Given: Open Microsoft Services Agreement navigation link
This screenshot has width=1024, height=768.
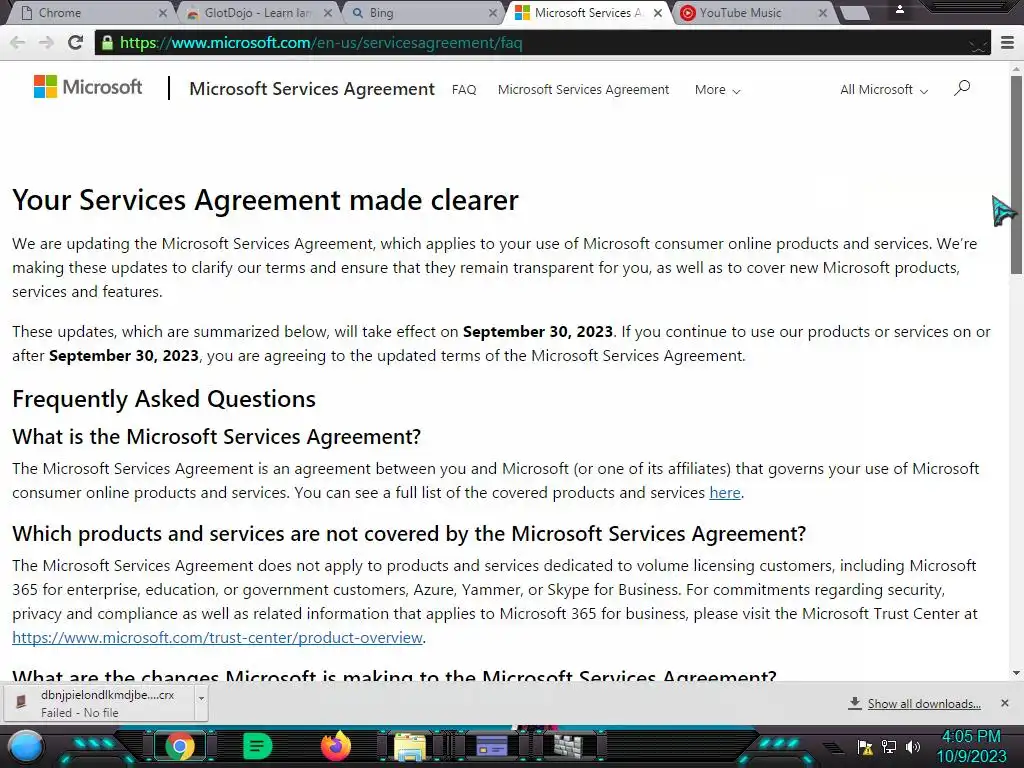Looking at the screenshot, I should click(583, 89).
